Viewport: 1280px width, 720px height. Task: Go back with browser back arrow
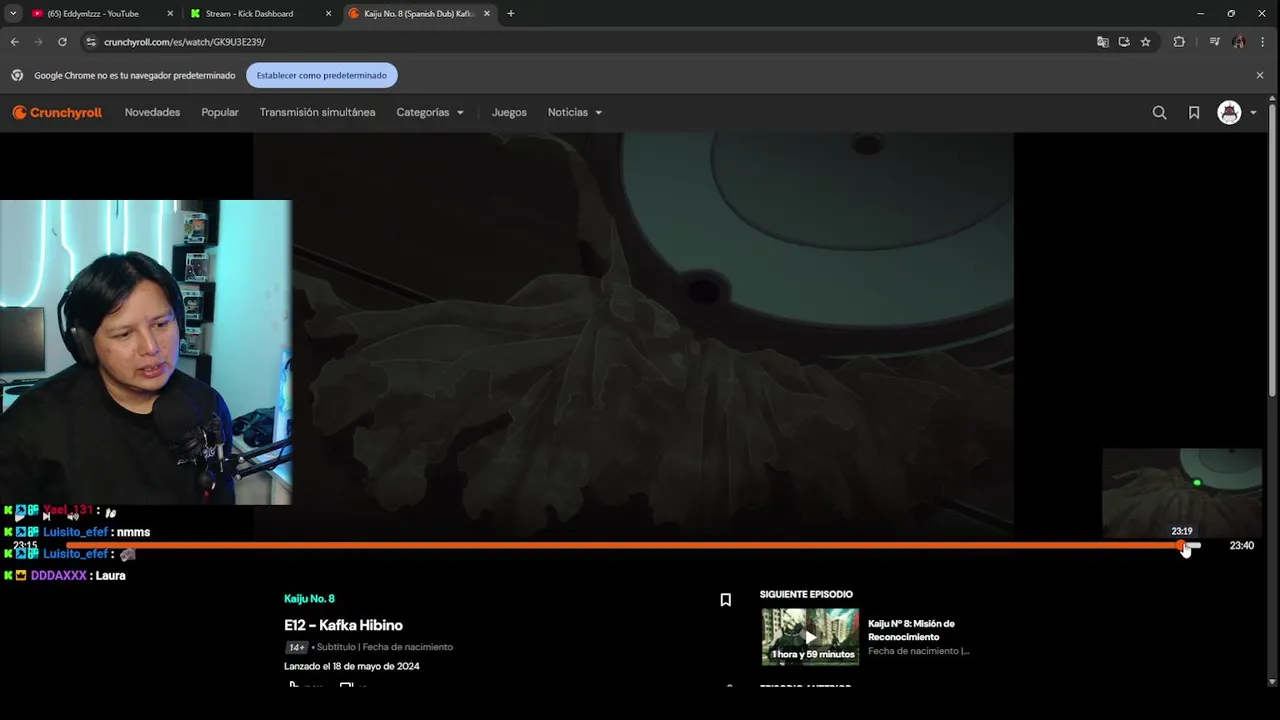pos(14,42)
